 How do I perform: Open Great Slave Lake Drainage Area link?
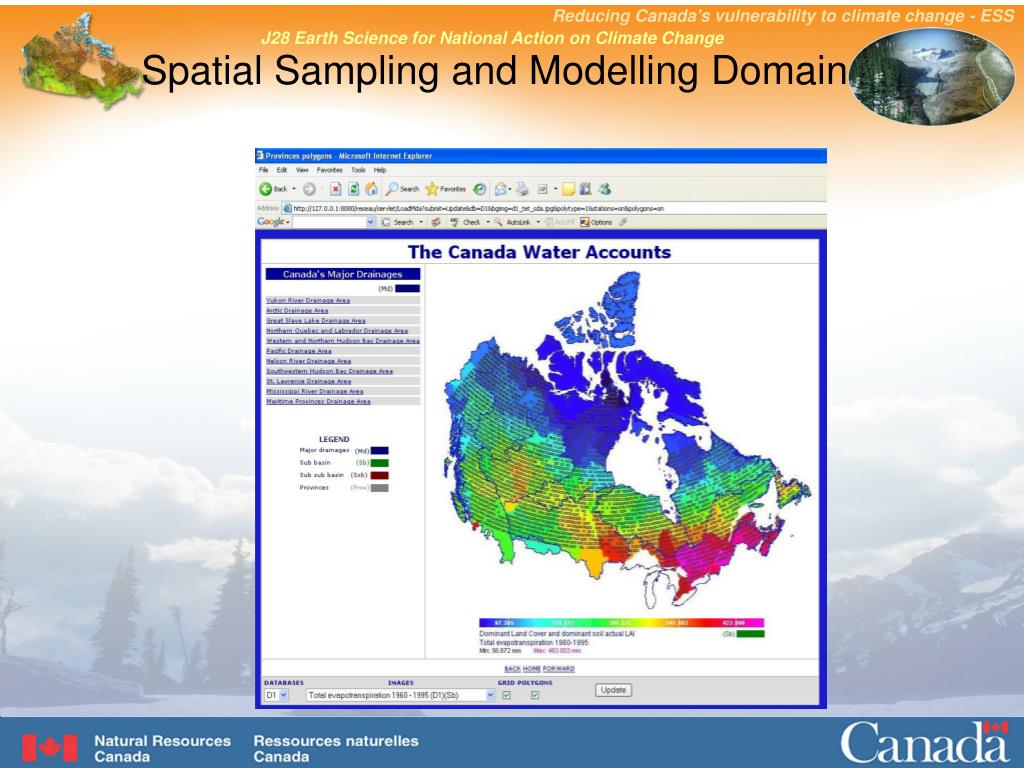pyautogui.click(x=315, y=321)
